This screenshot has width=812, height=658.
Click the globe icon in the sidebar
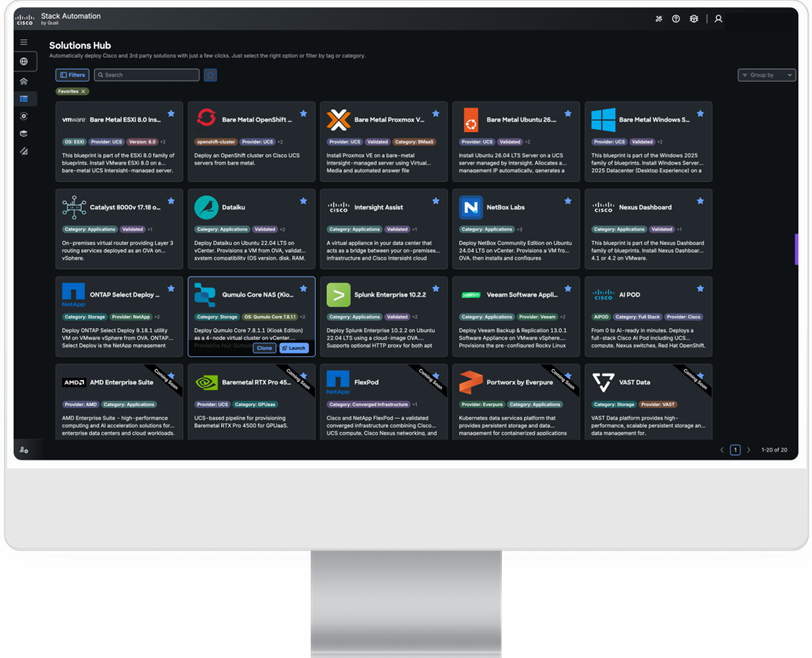pos(24,61)
